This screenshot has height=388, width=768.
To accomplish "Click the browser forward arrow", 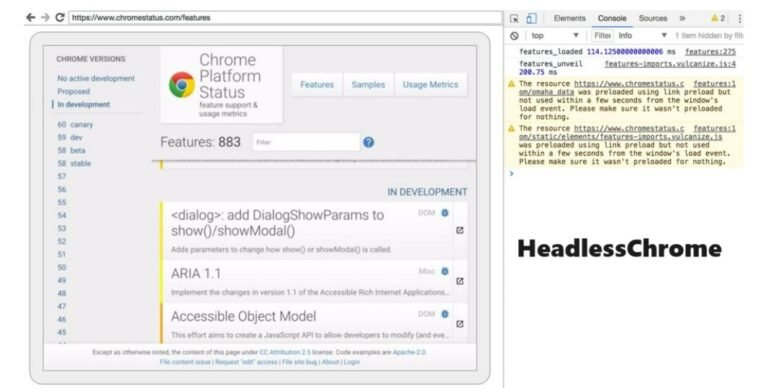I will tap(45, 18).
